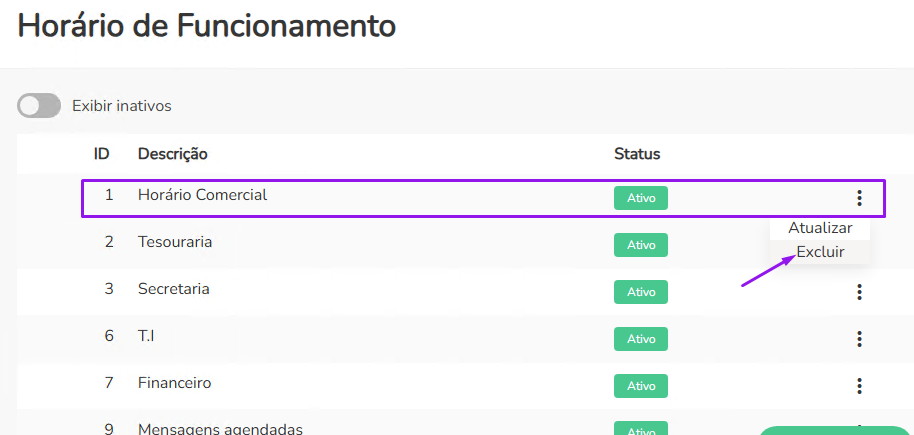Select the Horário Comercial row description
This screenshot has width=914, height=435.
pos(202,195)
